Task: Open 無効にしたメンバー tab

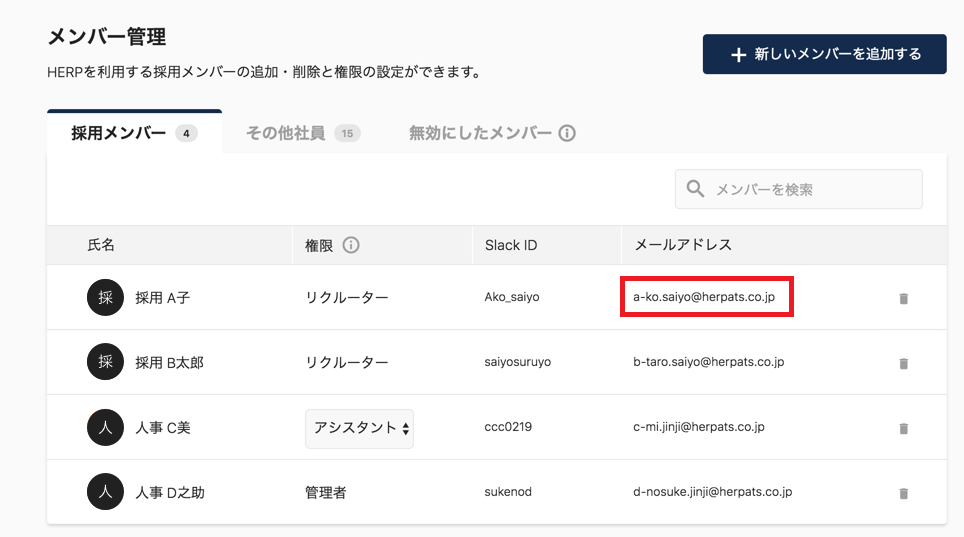Action: click(480, 133)
